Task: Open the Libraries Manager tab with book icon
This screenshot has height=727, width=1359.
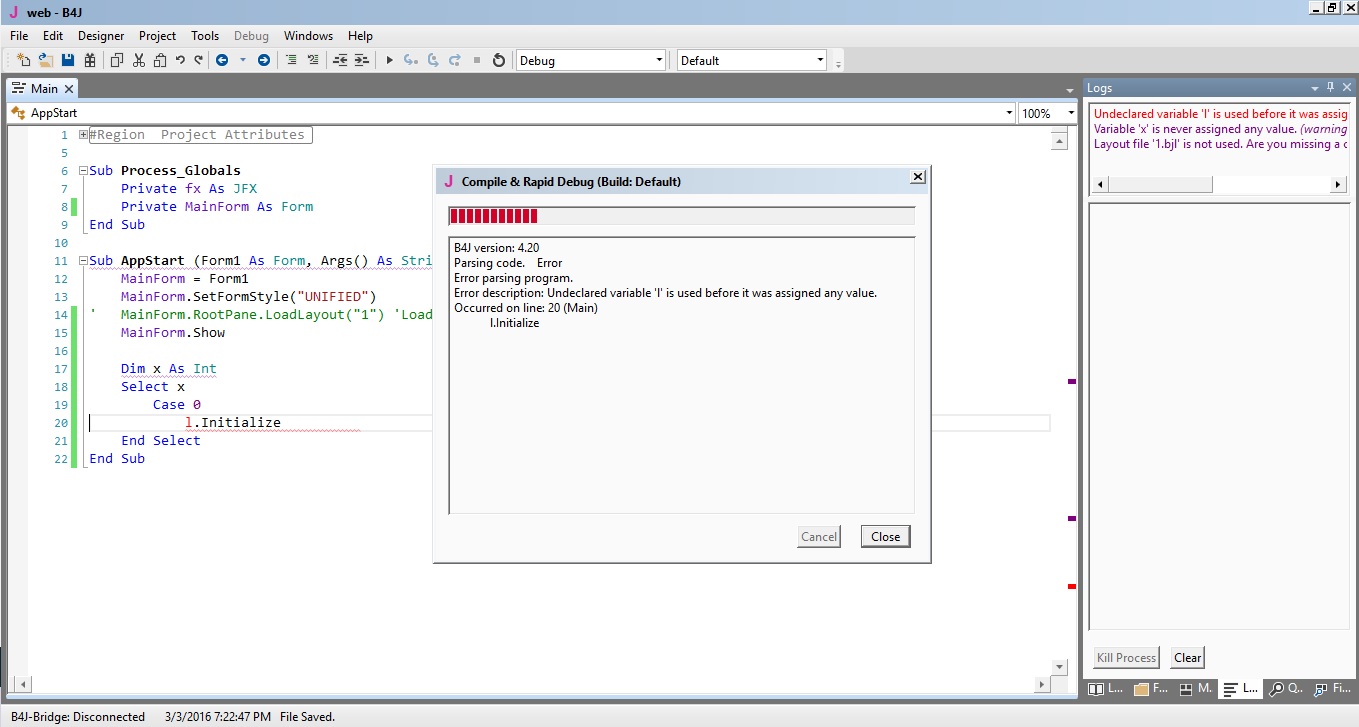Action: click(x=1107, y=689)
